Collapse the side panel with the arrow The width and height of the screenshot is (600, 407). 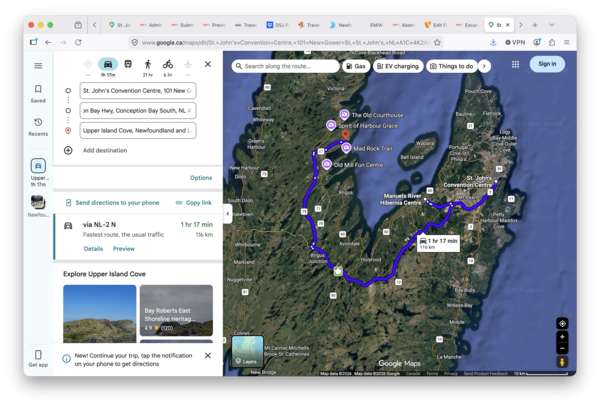pos(227,214)
